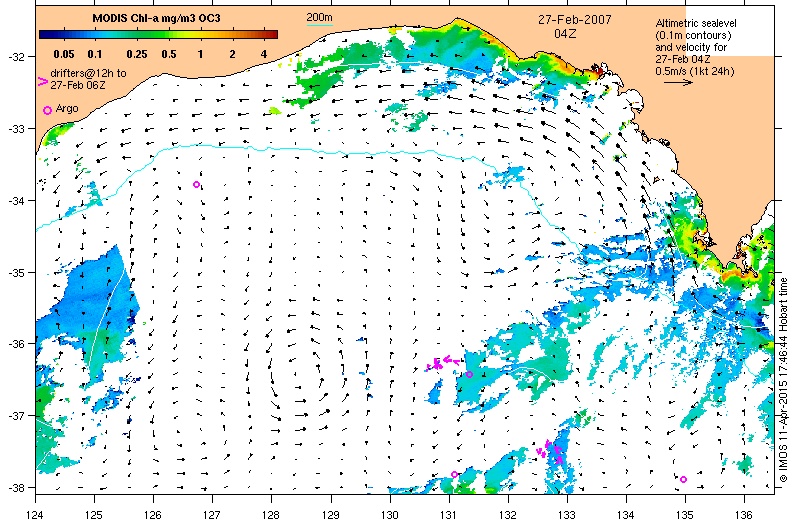
Task: Click the magenta drifter track cluster near 133E, 37.5S
Action: [551, 451]
